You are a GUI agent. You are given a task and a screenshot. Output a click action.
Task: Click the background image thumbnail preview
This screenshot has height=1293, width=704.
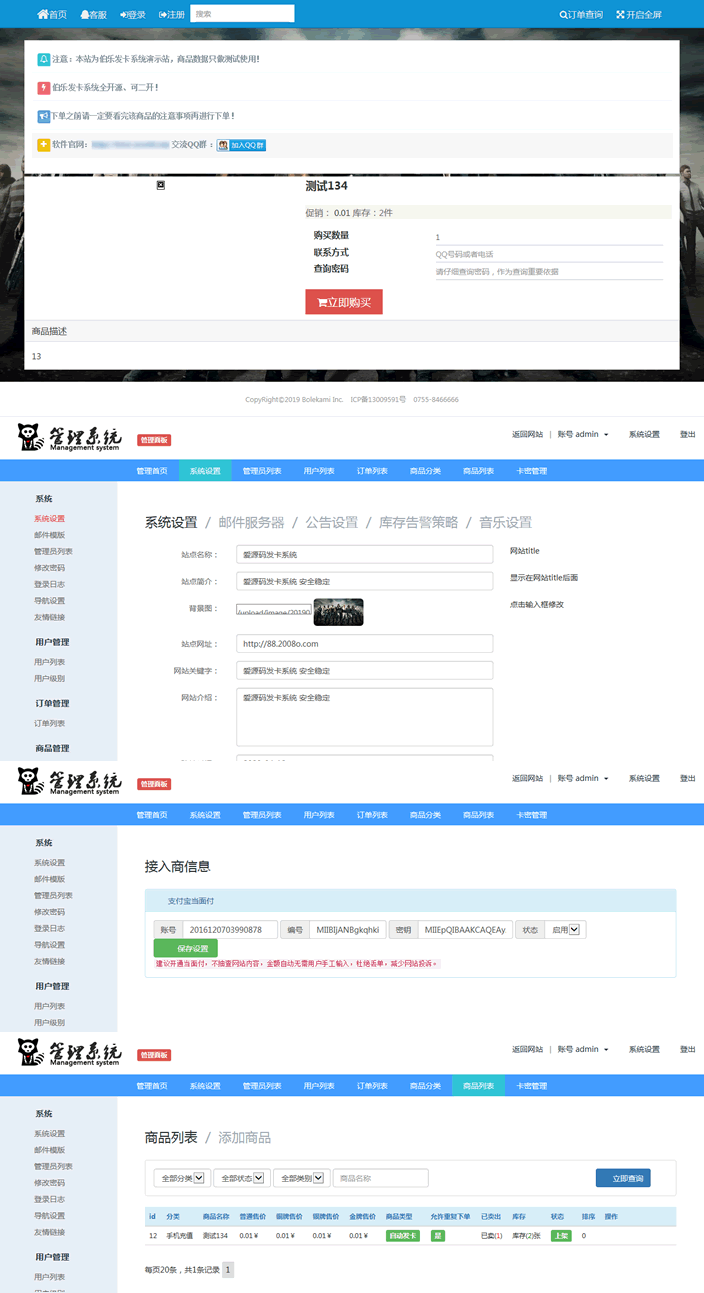(x=338, y=611)
